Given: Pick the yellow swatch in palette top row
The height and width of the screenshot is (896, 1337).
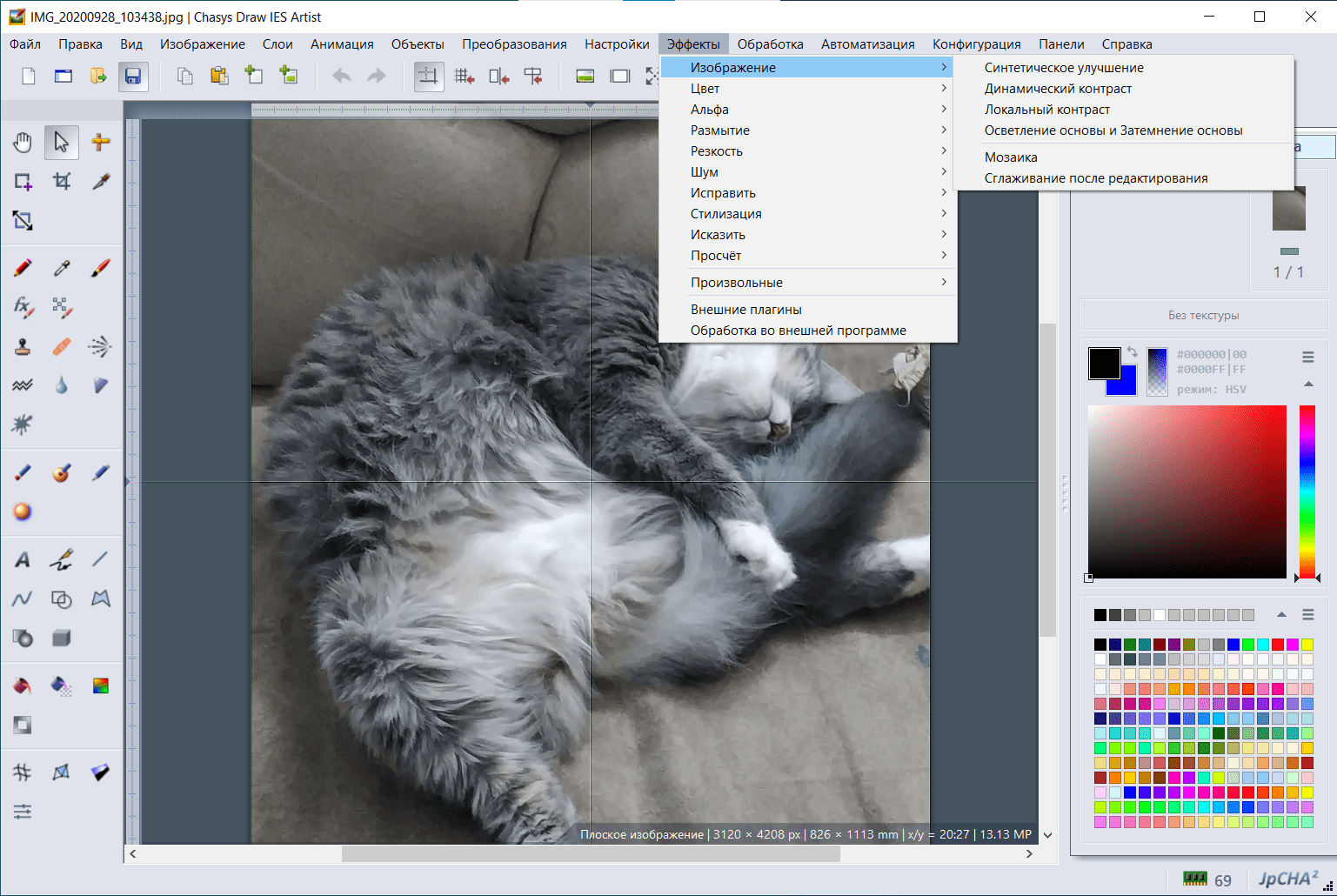Looking at the screenshot, I should (1307, 645).
